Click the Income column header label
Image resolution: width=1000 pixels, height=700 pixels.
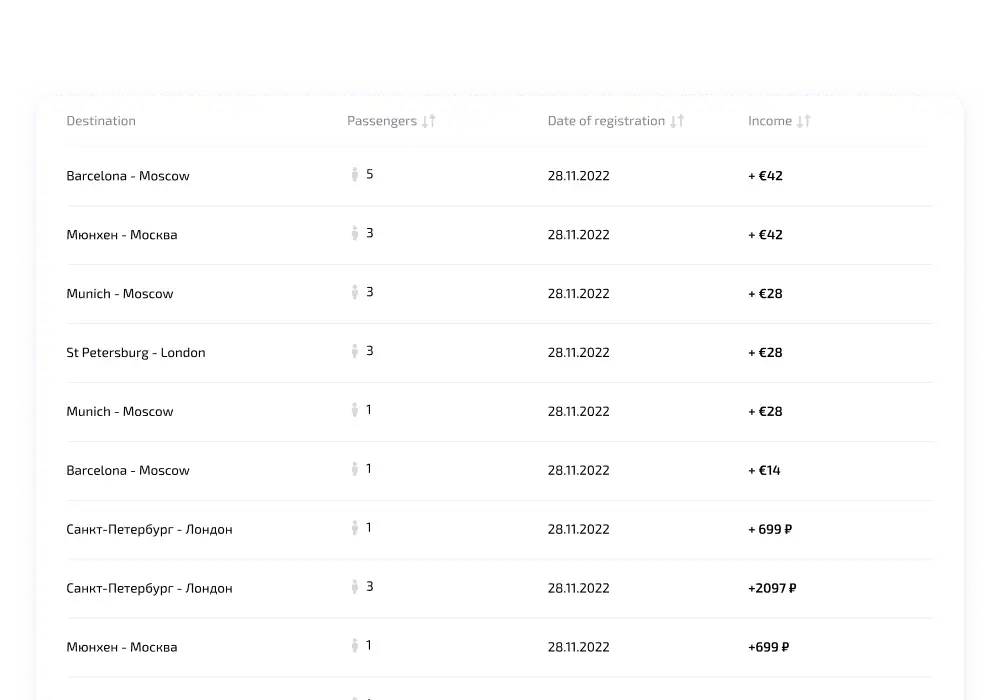[x=769, y=121]
